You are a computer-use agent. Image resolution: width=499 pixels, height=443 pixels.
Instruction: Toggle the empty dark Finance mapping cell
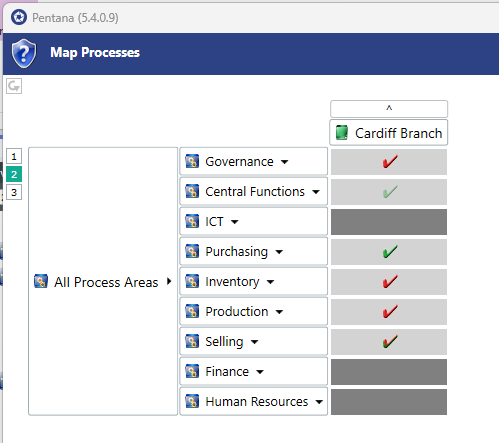tap(389, 372)
